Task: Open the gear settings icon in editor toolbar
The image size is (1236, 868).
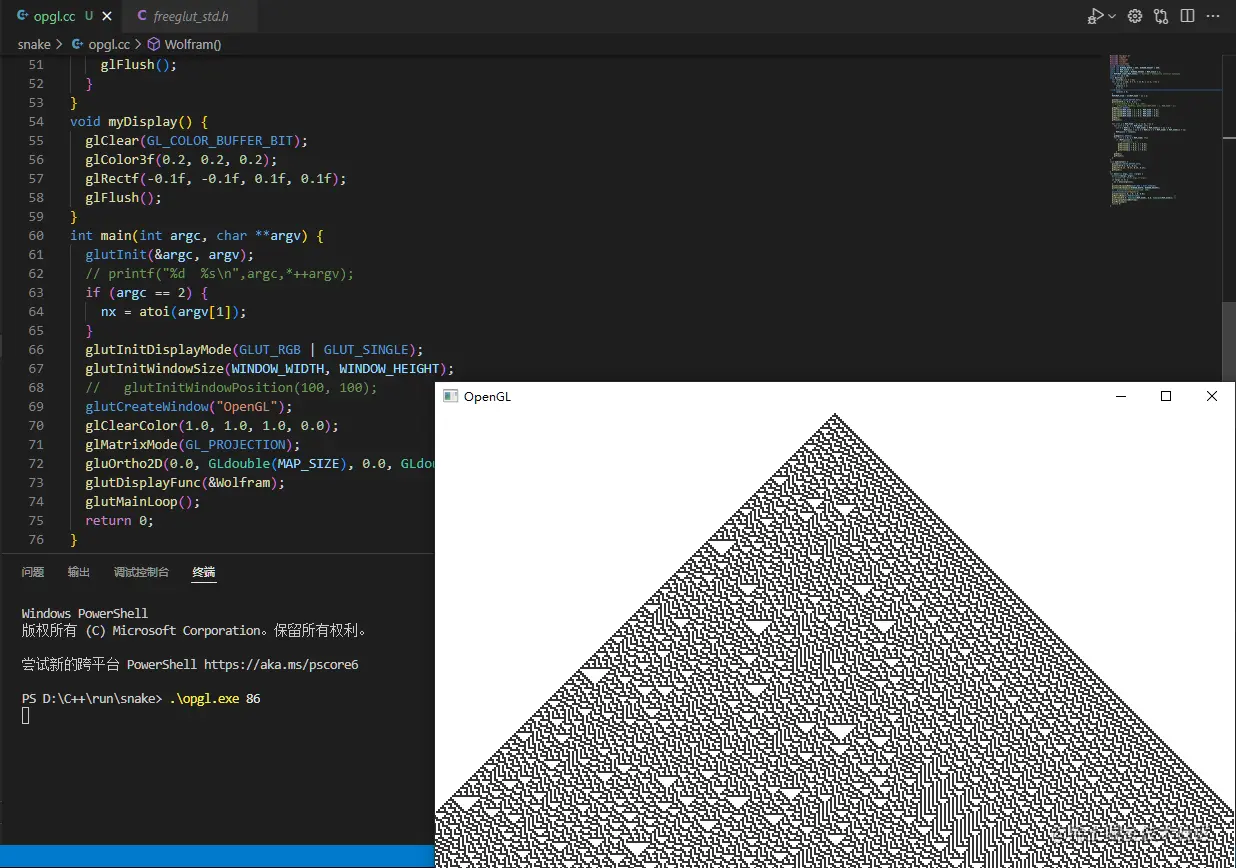Action: coord(1135,16)
